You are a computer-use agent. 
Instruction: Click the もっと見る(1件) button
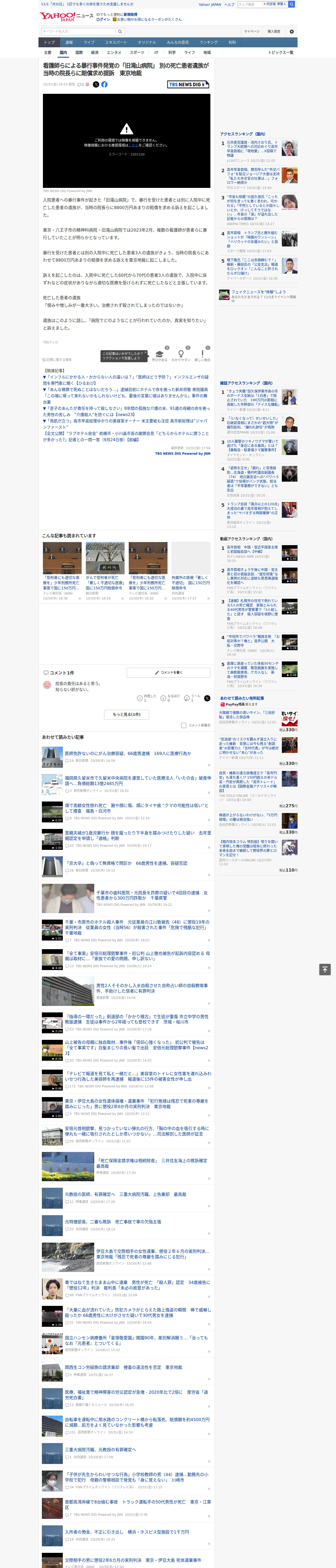coord(126,714)
